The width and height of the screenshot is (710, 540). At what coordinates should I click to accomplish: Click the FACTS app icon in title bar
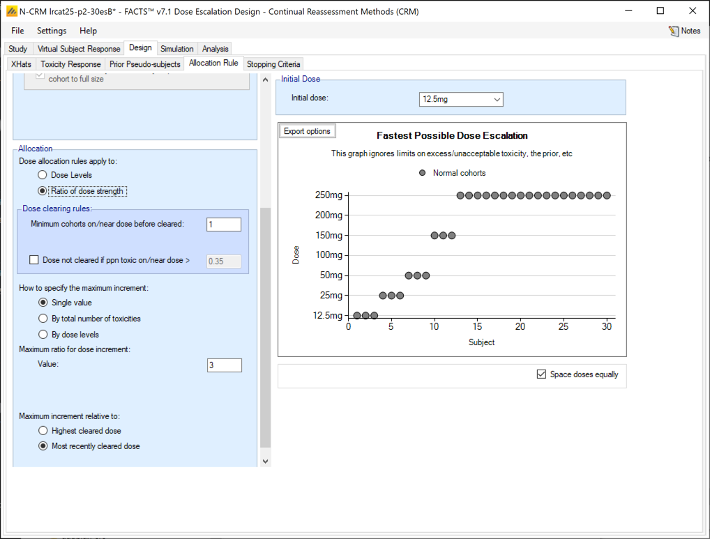point(10,10)
